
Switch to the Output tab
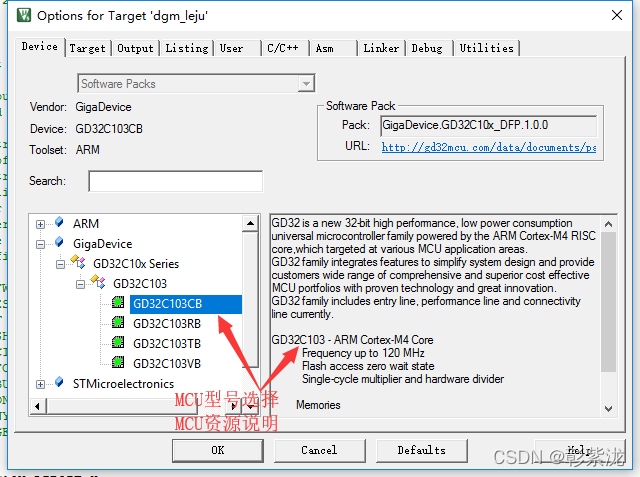click(x=135, y=48)
